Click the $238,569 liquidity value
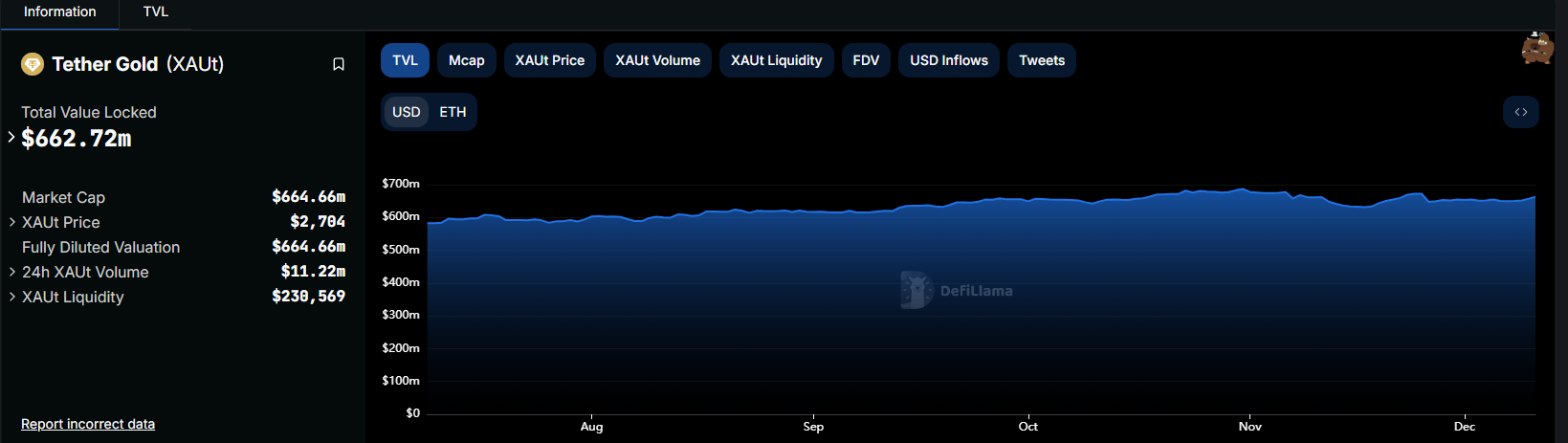 308,297
